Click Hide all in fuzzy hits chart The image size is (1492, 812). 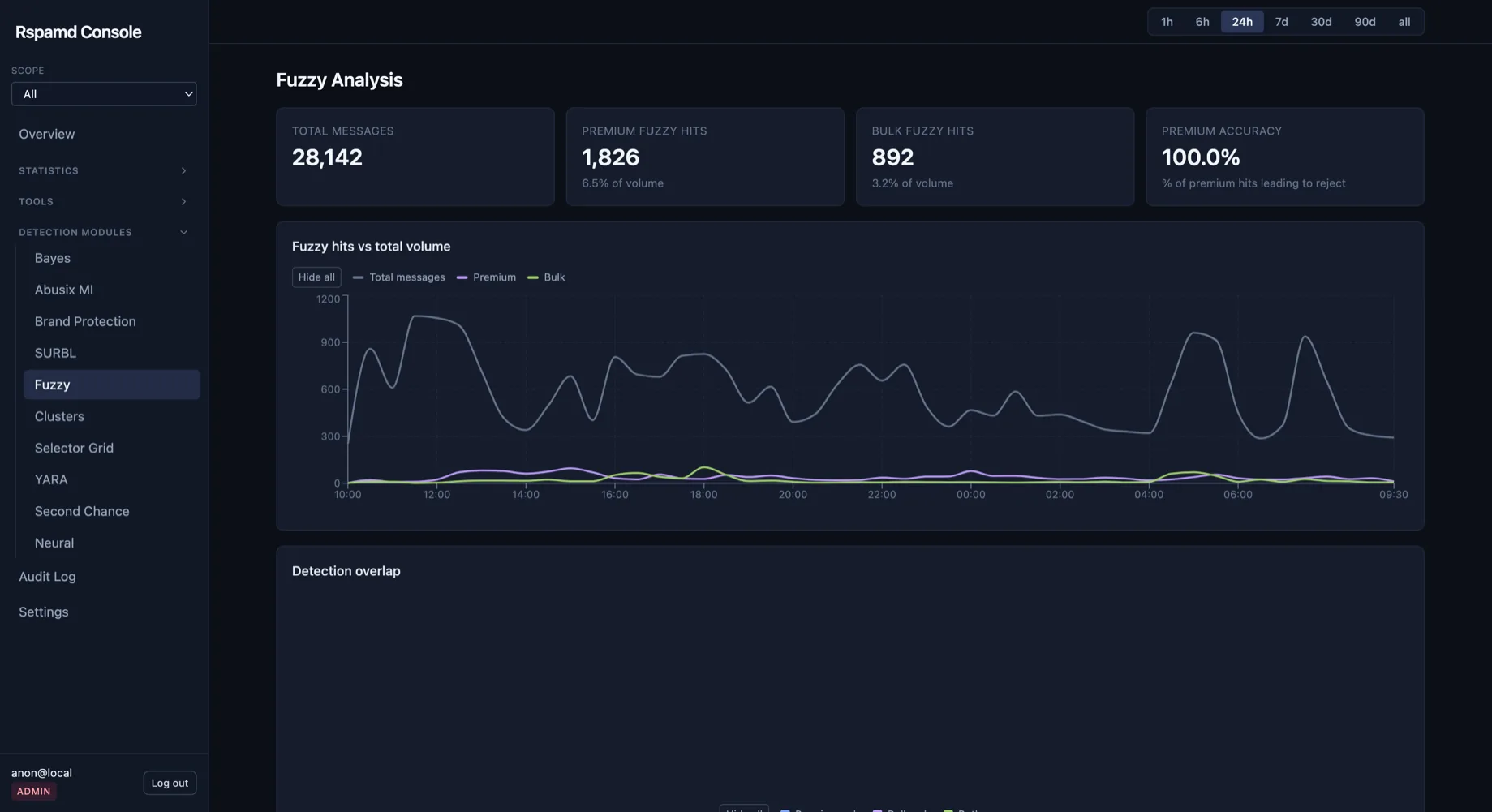point(316,277)
